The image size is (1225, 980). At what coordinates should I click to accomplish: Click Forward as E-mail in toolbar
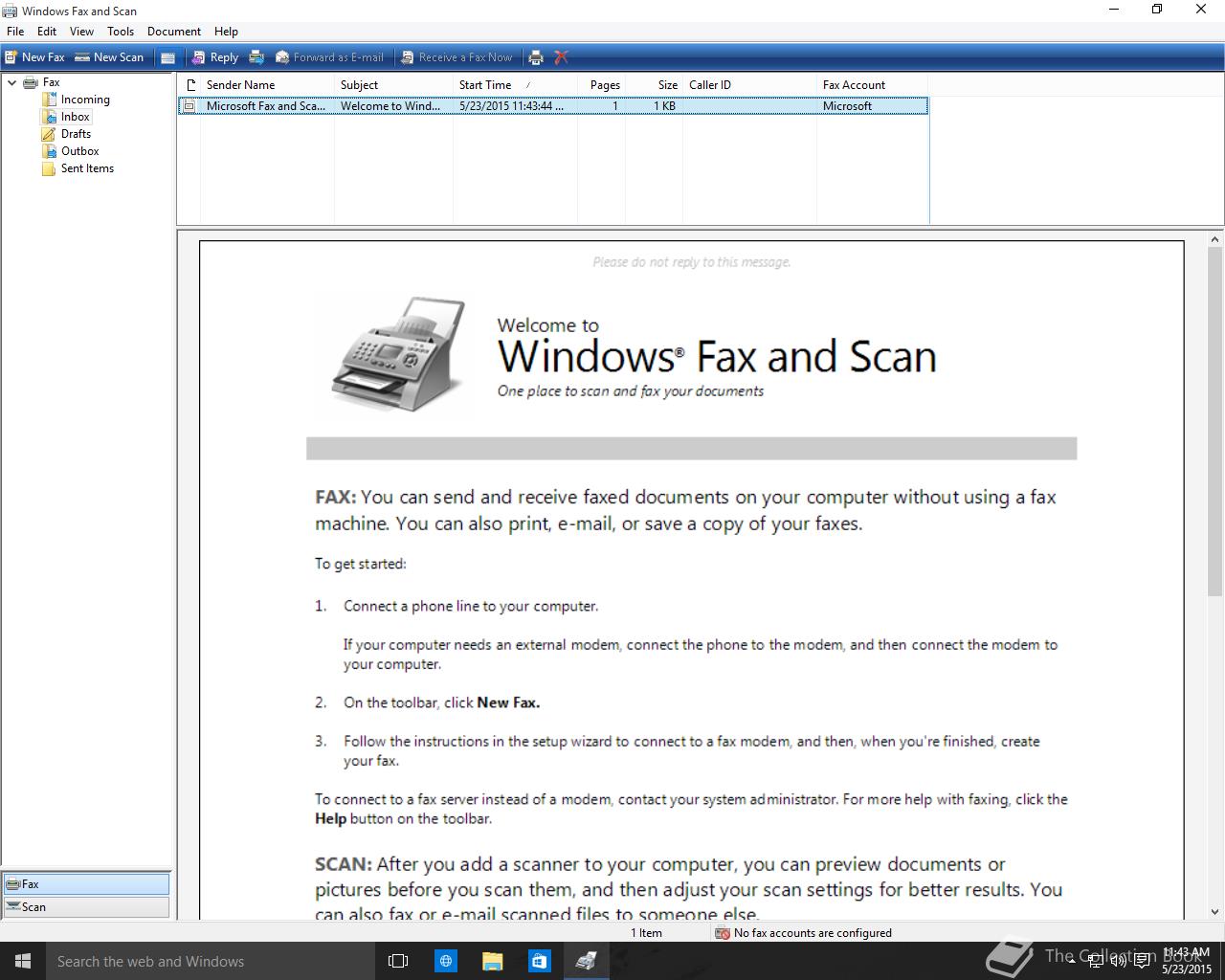point(329,57)
